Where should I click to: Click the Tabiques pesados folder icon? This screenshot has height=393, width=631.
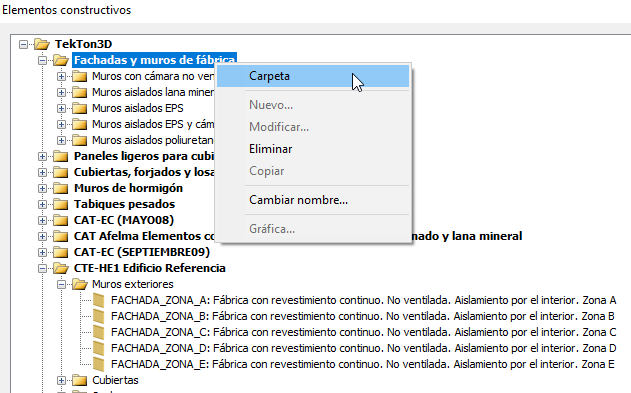[x=61, y=204]
